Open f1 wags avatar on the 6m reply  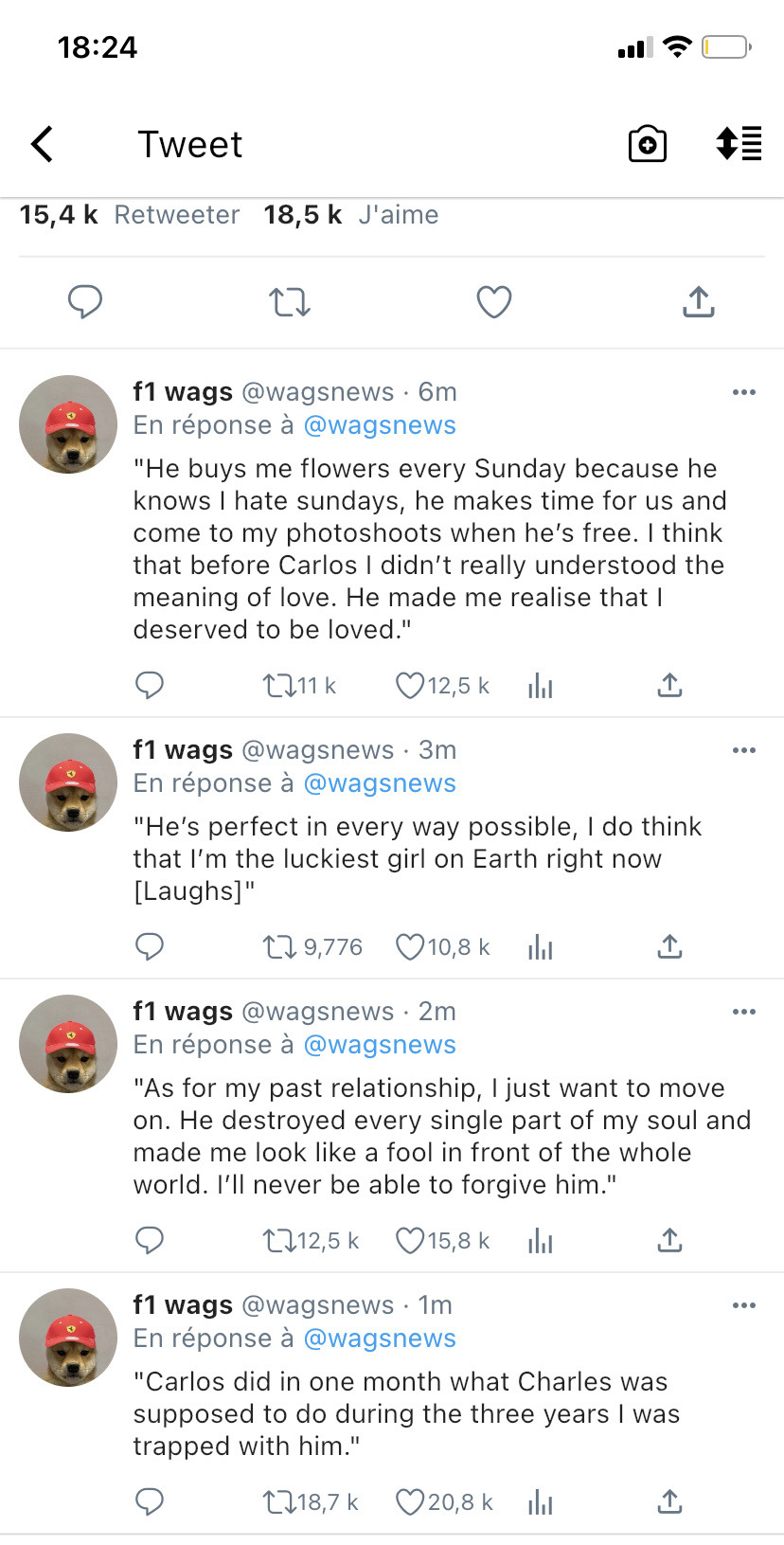(68, 424)
